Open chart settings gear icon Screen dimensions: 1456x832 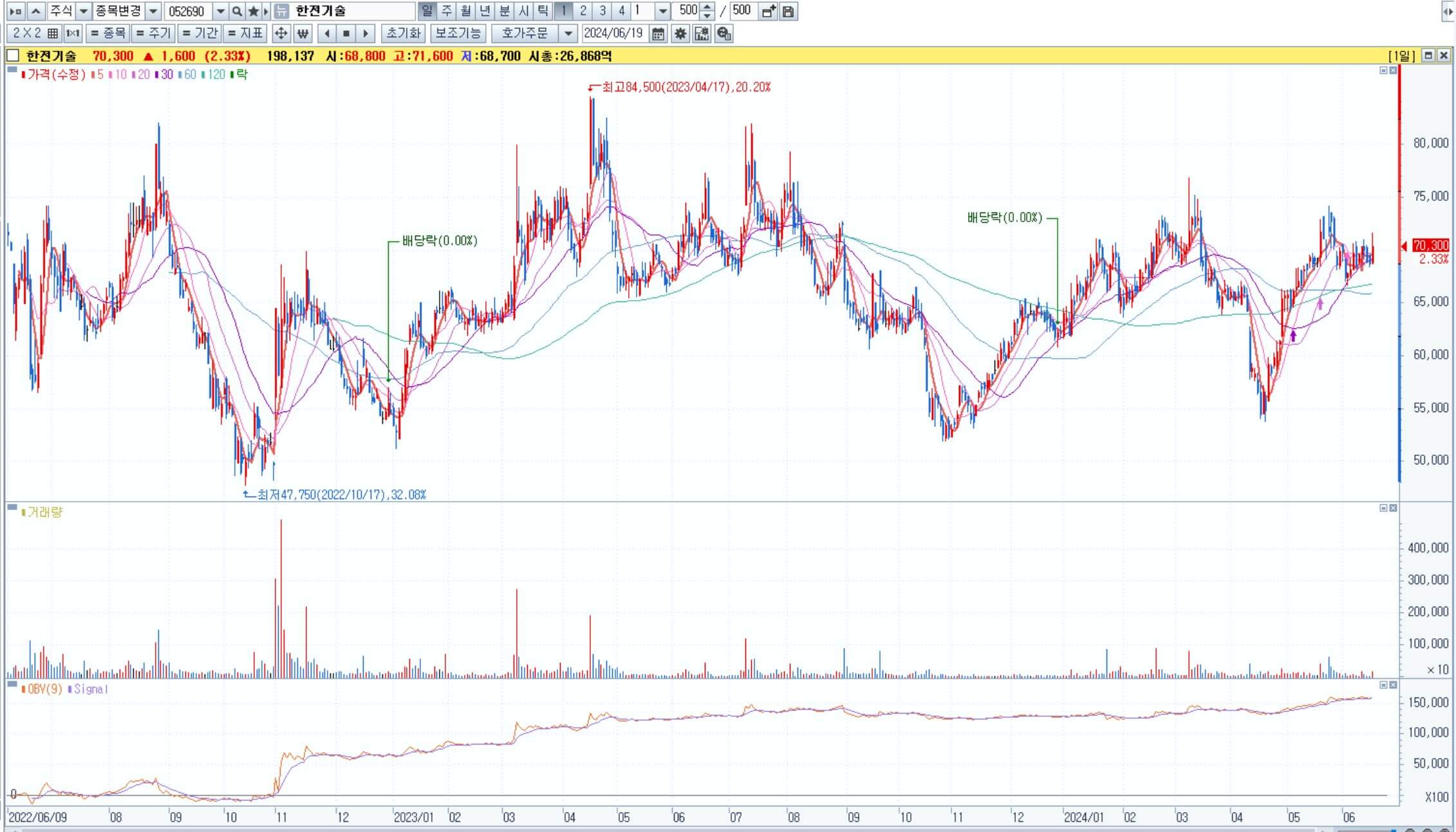point(680,33)
